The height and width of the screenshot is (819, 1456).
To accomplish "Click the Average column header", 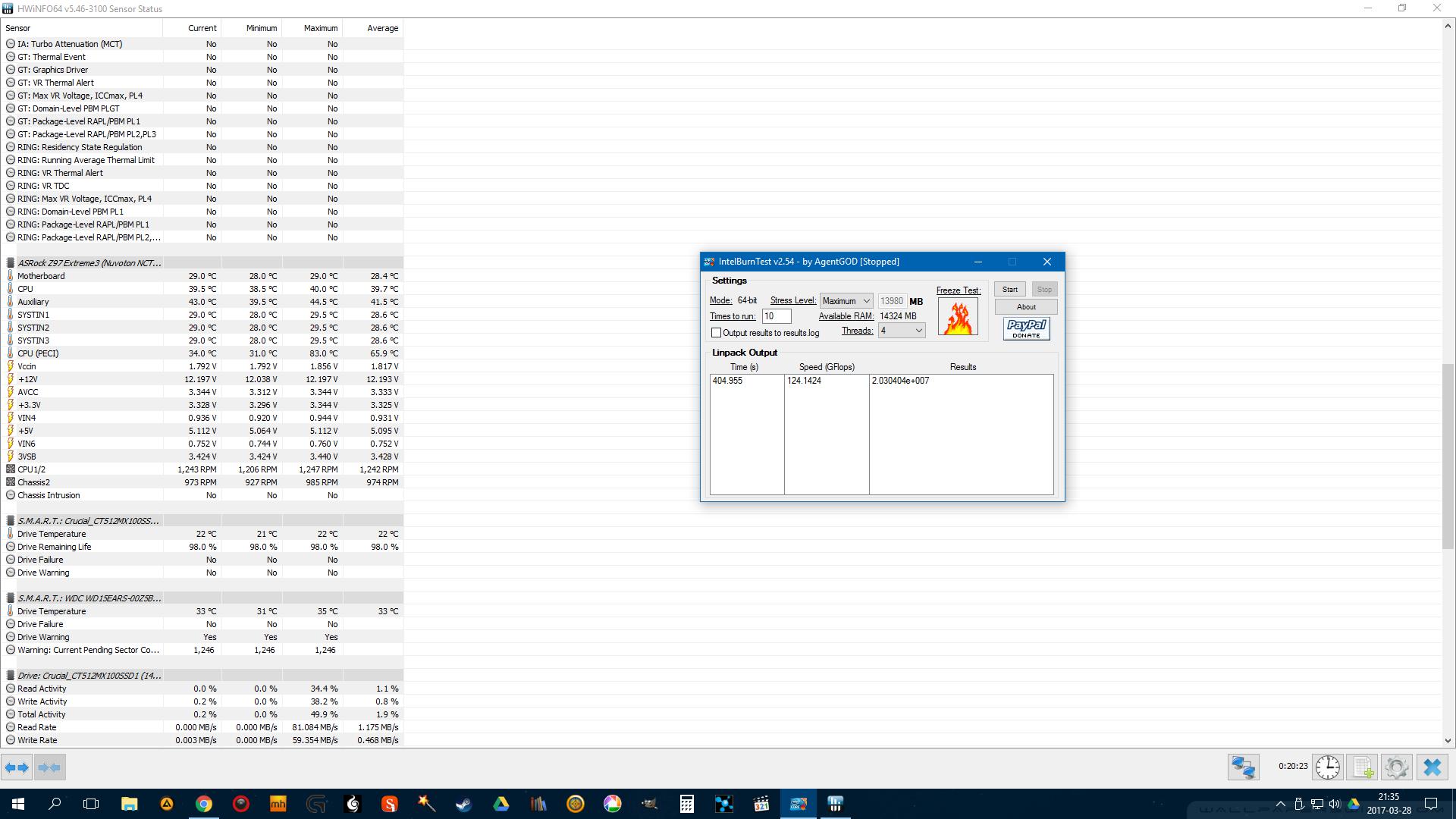I will click(x=373, y=28).
